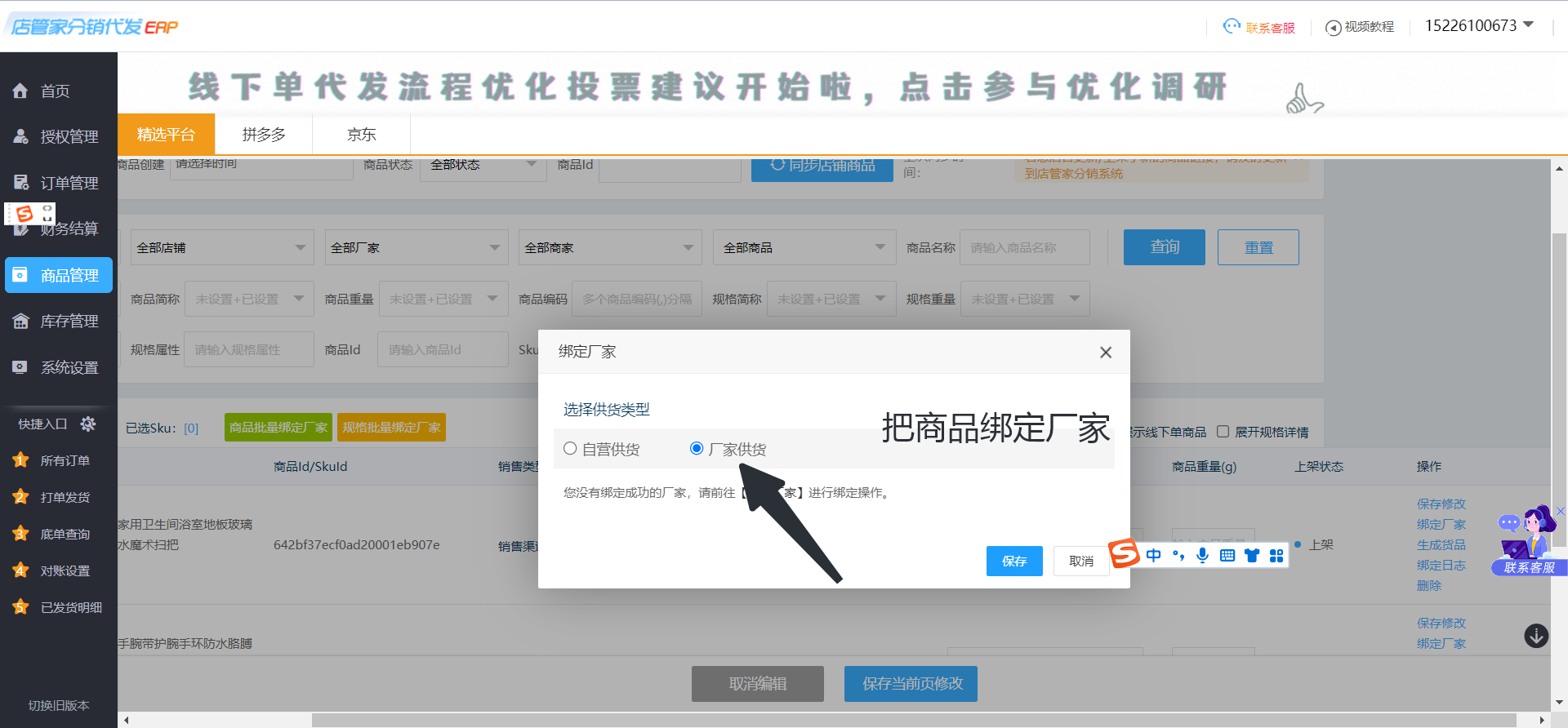Click the Sogou skin shirt icon
1568x728 pixels.
[1251, 556]
